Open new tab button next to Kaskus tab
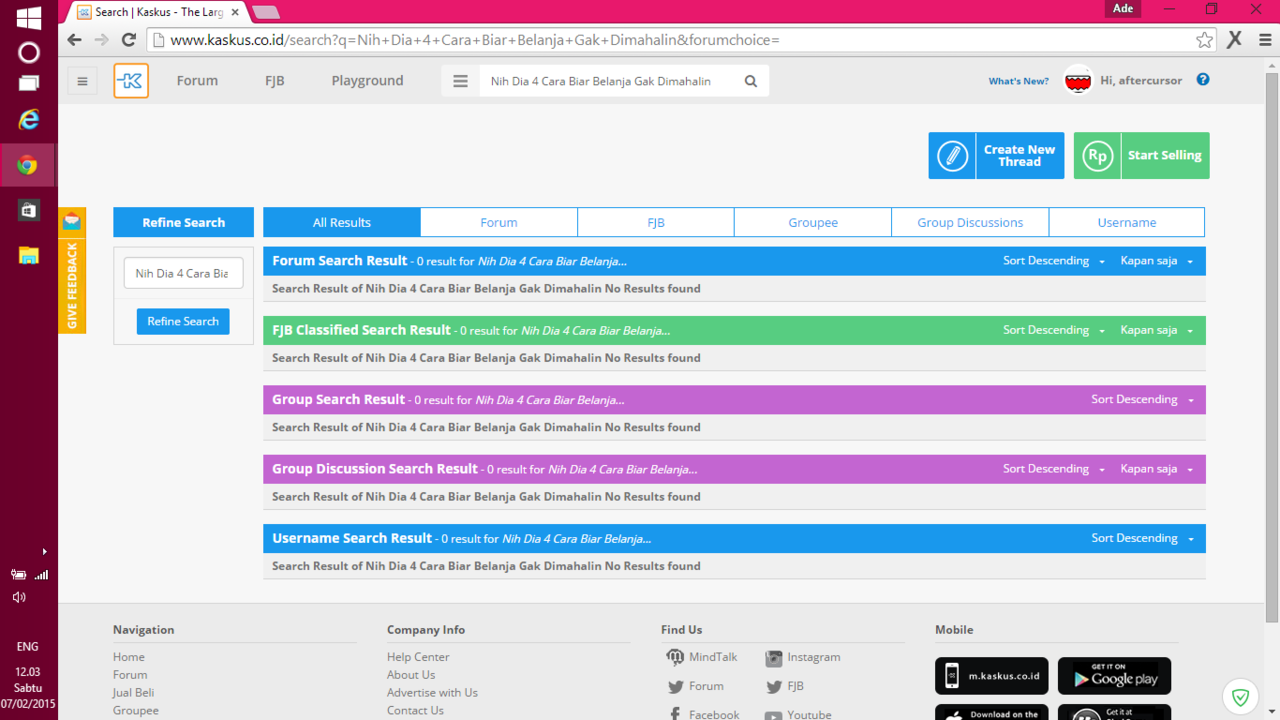1280x720 pixels. tap(265, 12)
